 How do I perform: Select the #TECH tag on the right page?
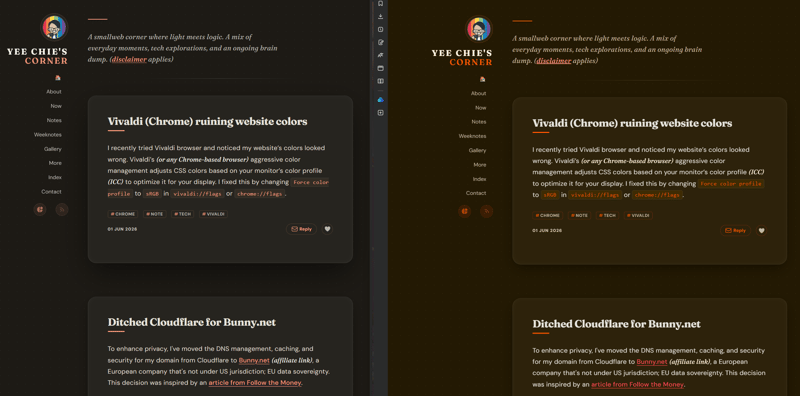coord(608,216)
